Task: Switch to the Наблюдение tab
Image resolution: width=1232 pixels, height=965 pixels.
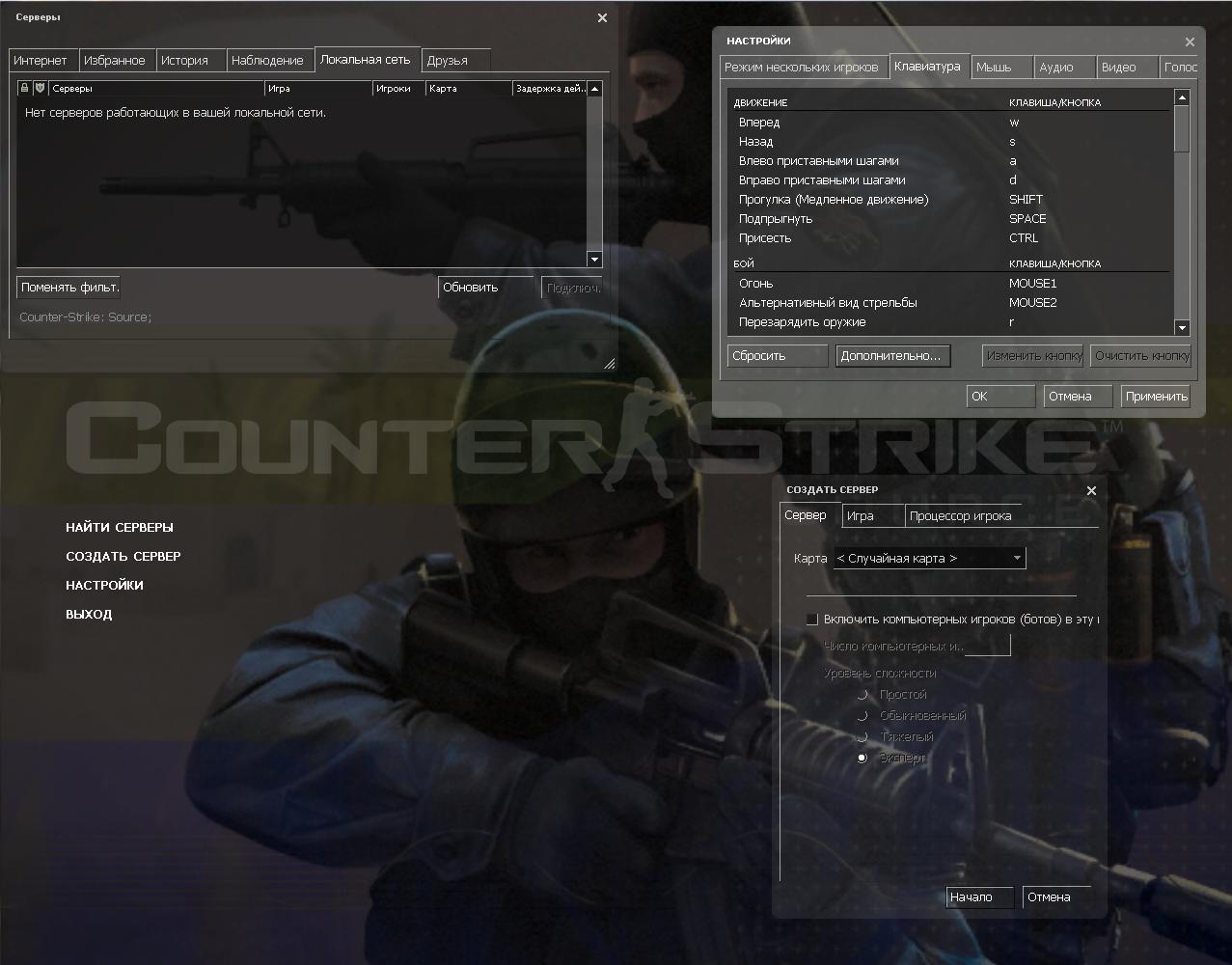Action: pyautogui.click(x=270, y=60)
